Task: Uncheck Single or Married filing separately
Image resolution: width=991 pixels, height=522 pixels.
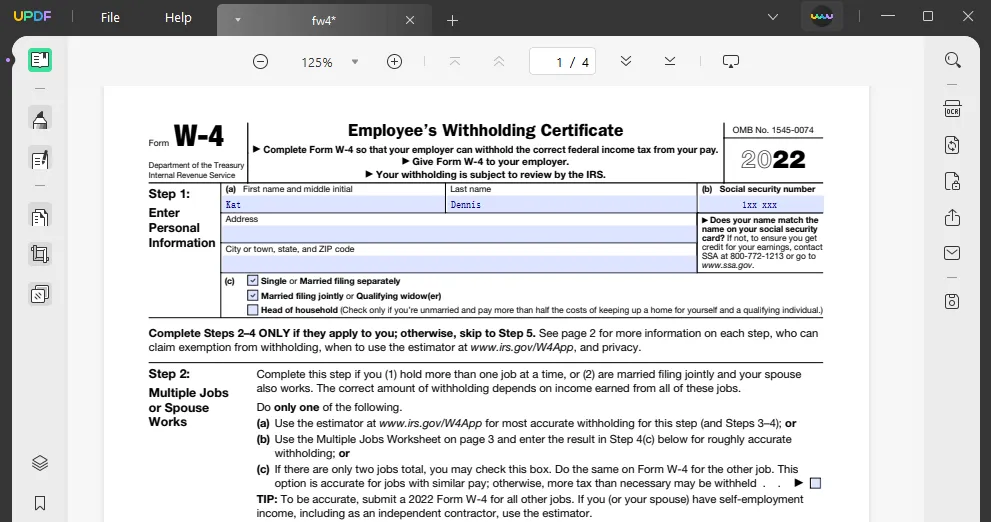Action: (253, 281)
